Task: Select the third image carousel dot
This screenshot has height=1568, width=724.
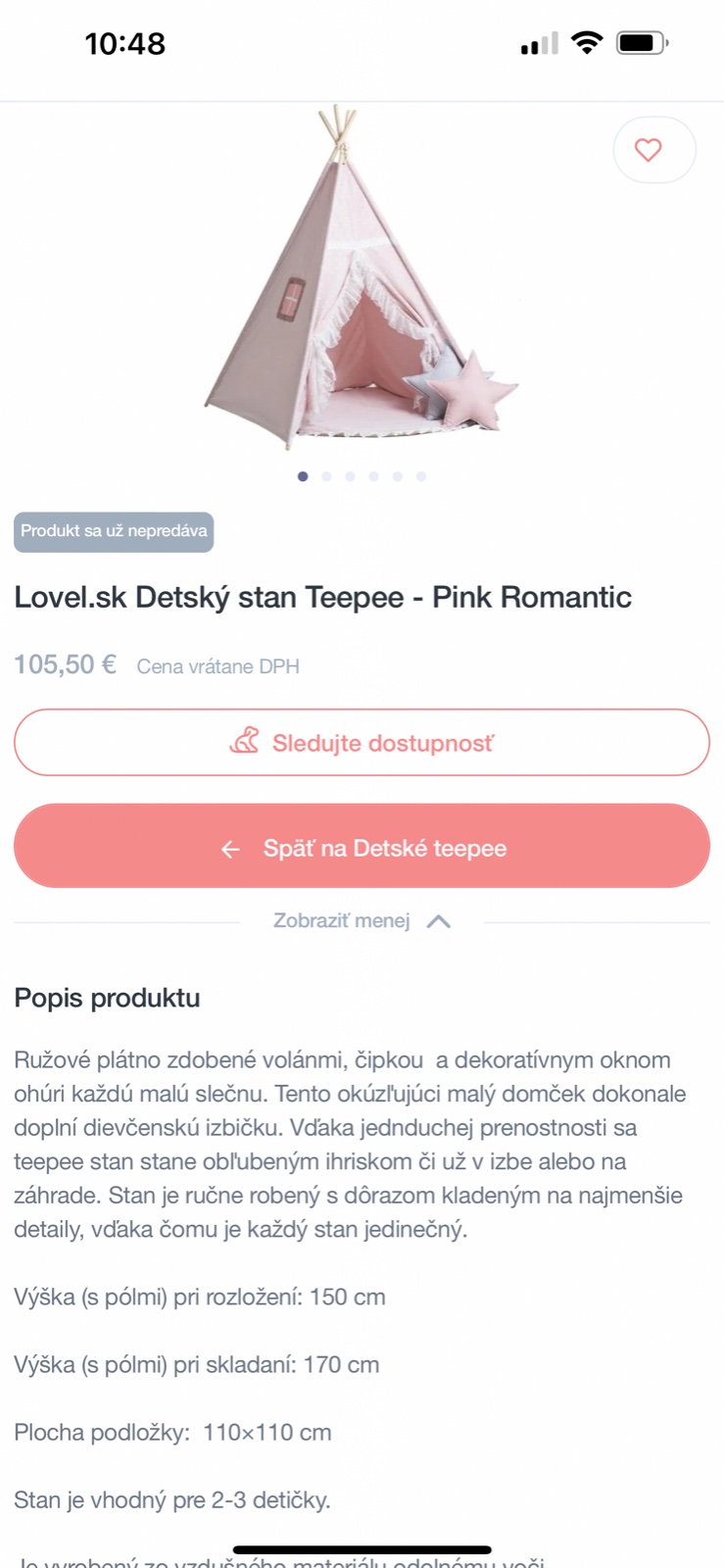Action: coord(350,476)
